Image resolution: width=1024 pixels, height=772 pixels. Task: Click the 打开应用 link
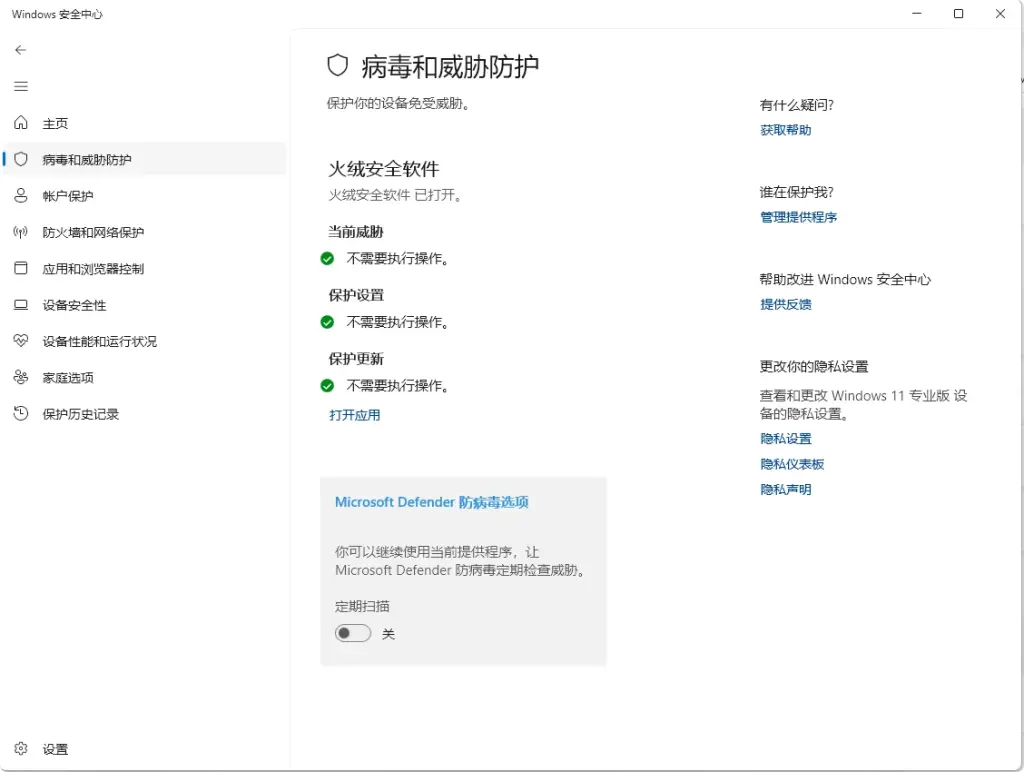355,415
